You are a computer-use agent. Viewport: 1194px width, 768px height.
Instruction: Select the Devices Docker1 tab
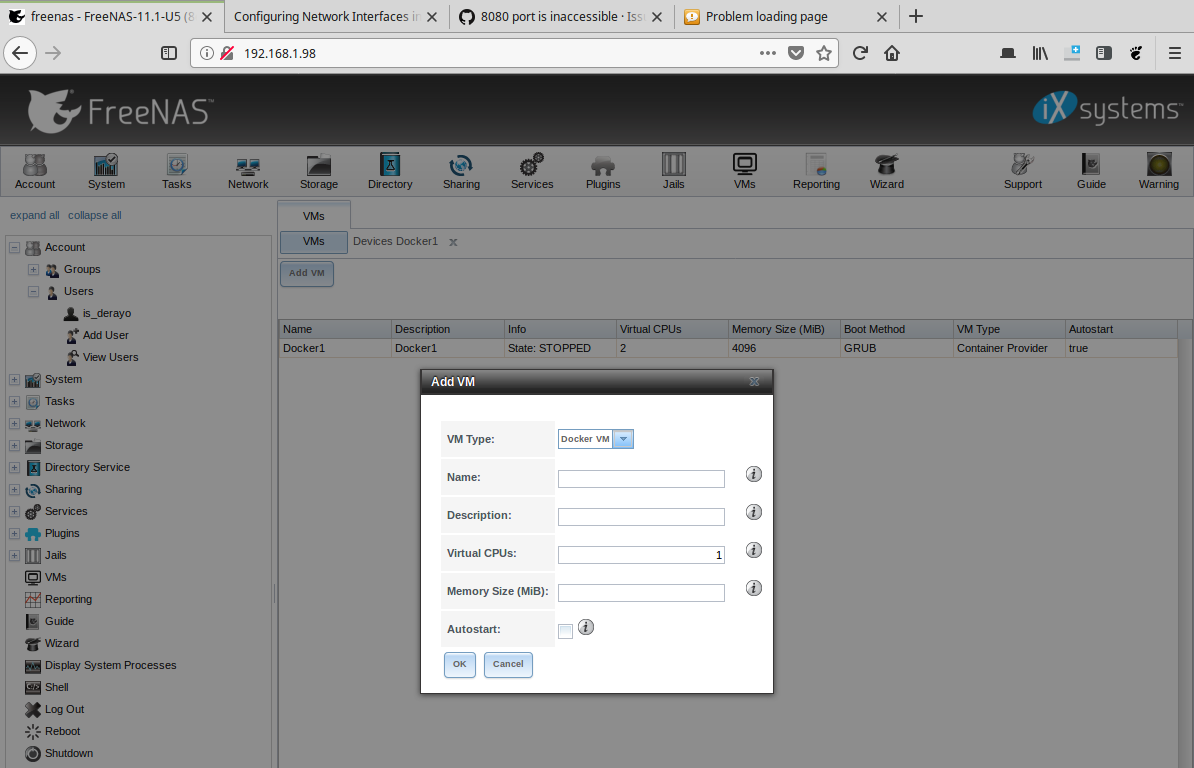tap(395, 241)
